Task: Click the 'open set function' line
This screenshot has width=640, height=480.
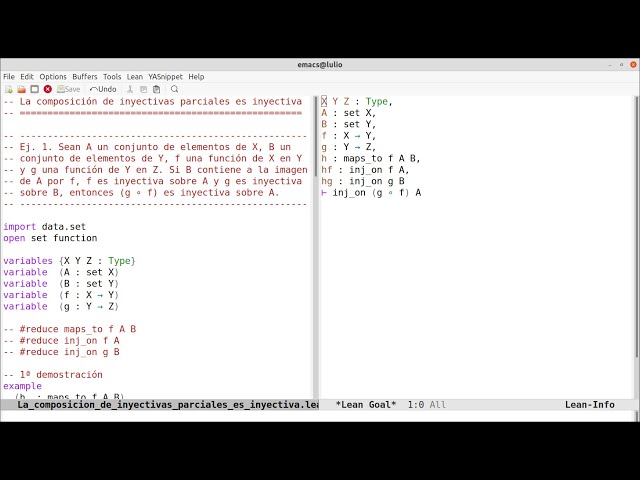Action: pos(50,238)
